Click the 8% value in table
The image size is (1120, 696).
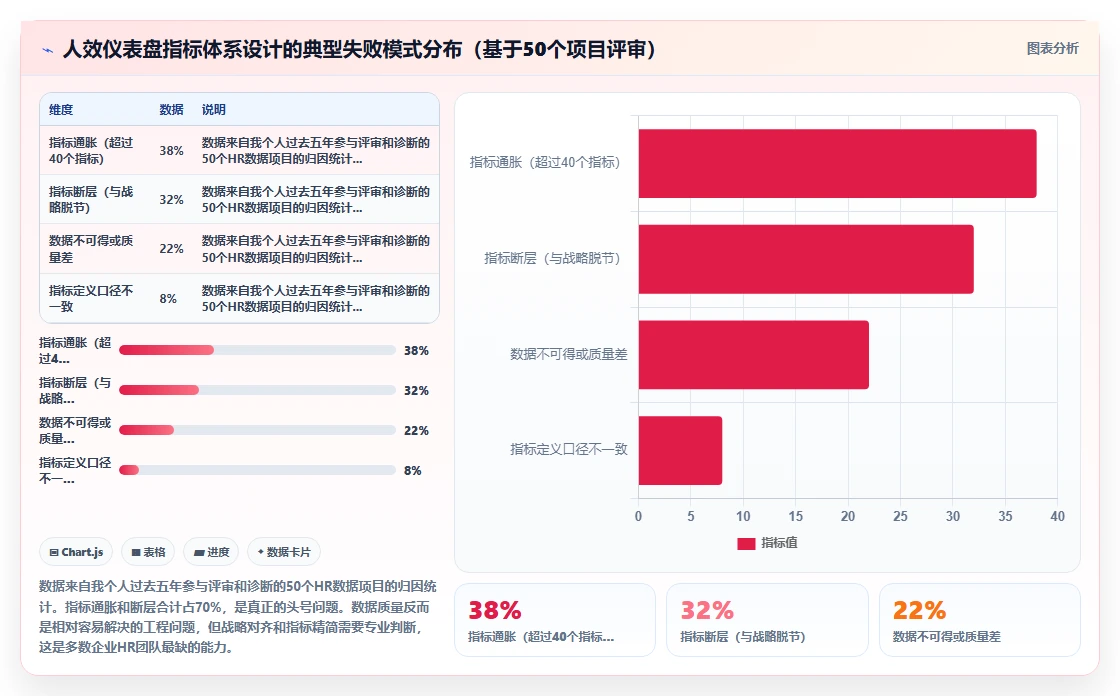168,299
